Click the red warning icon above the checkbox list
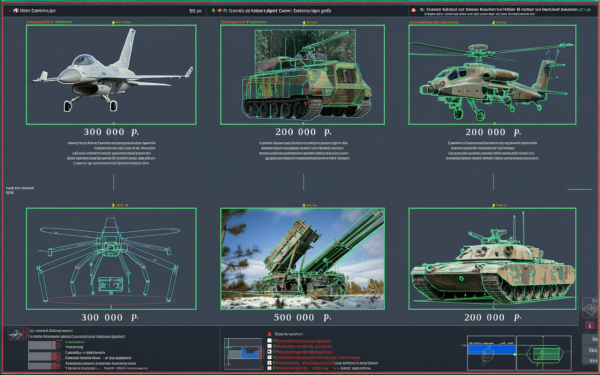Viewport: 600px width, 375px height. (269, 334)
